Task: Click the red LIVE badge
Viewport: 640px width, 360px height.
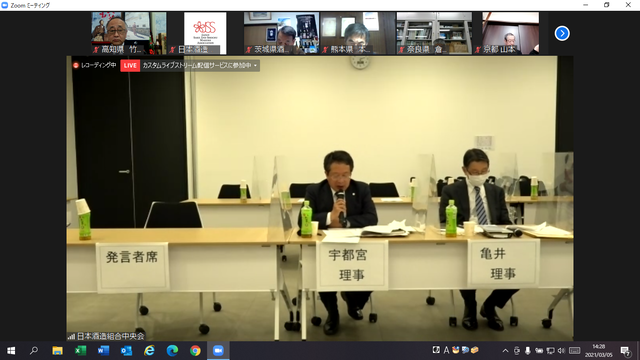Action: pos(130,65)
